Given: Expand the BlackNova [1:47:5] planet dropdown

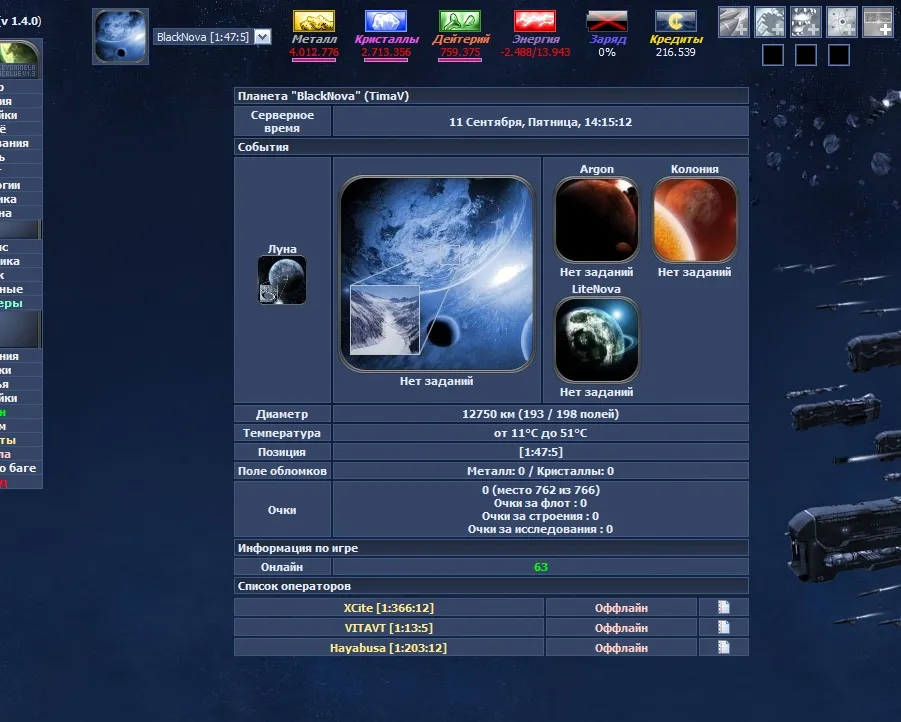Looking at the screenshot, I should (212, 37).
